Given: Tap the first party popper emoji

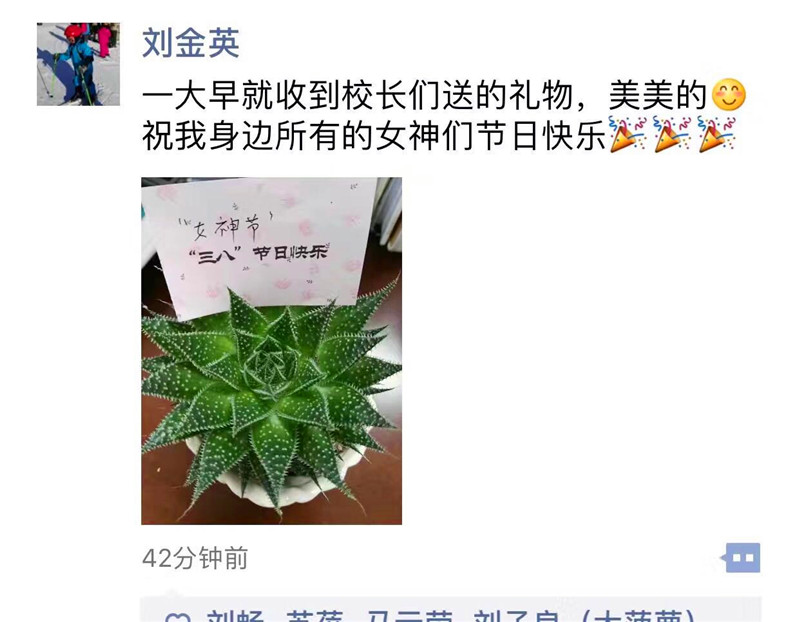Looking at the screenshot, I should tap(627, 135).
